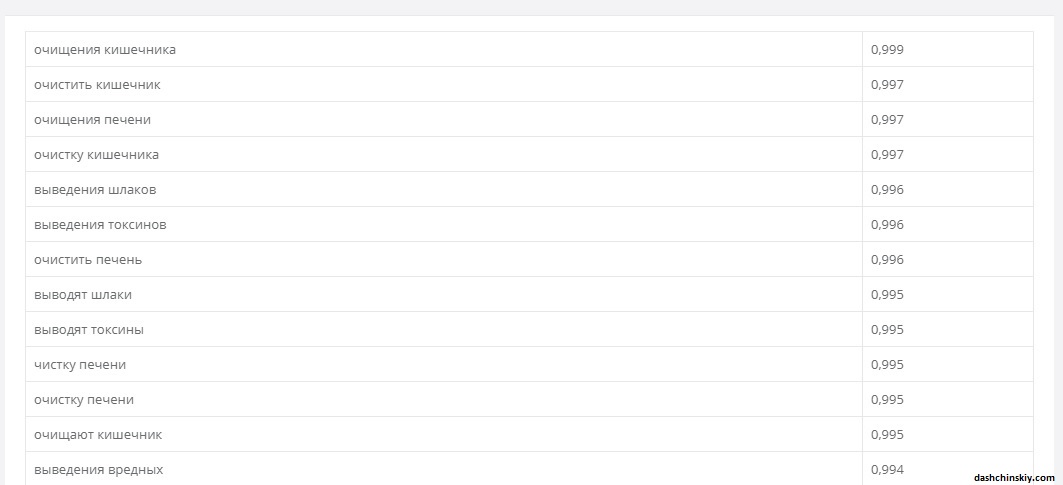Click the phrase 'очищения кишечника'
This screenshot has width=1063, height=485.
pyautogui.click(x=105, y=50)
